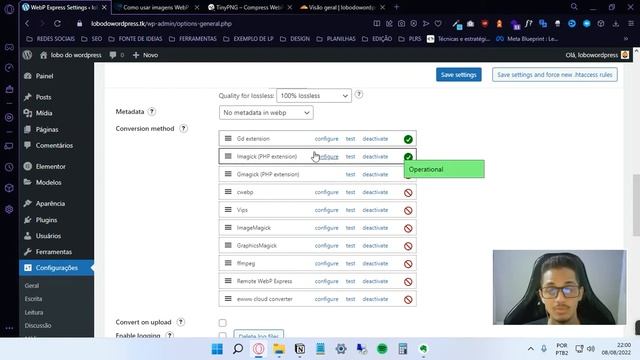Image resolution: width=640 pixels, height=360 pixels.
Task: Click configure for cwebp
Action: [x=327, y=192]
